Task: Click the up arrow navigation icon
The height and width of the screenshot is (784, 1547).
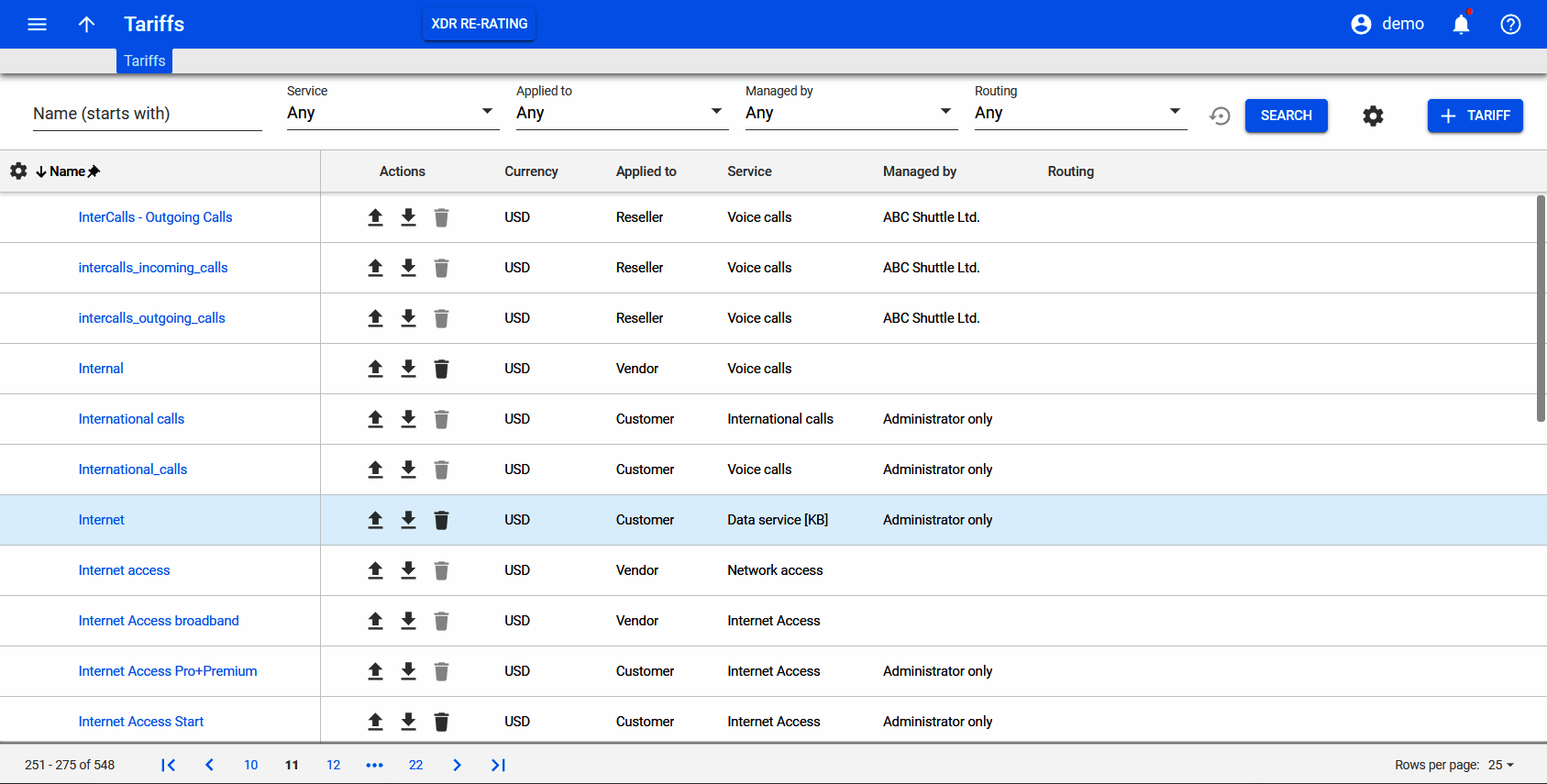Action: coord(86,25)
